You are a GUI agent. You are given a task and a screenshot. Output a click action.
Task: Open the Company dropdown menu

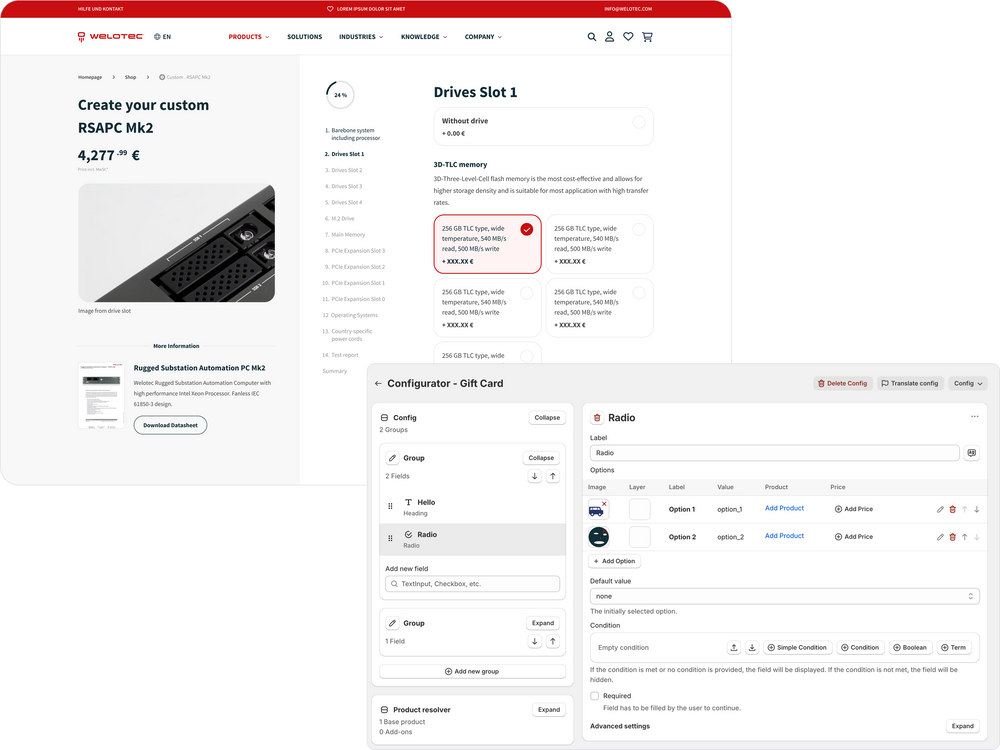coord(483,37)
